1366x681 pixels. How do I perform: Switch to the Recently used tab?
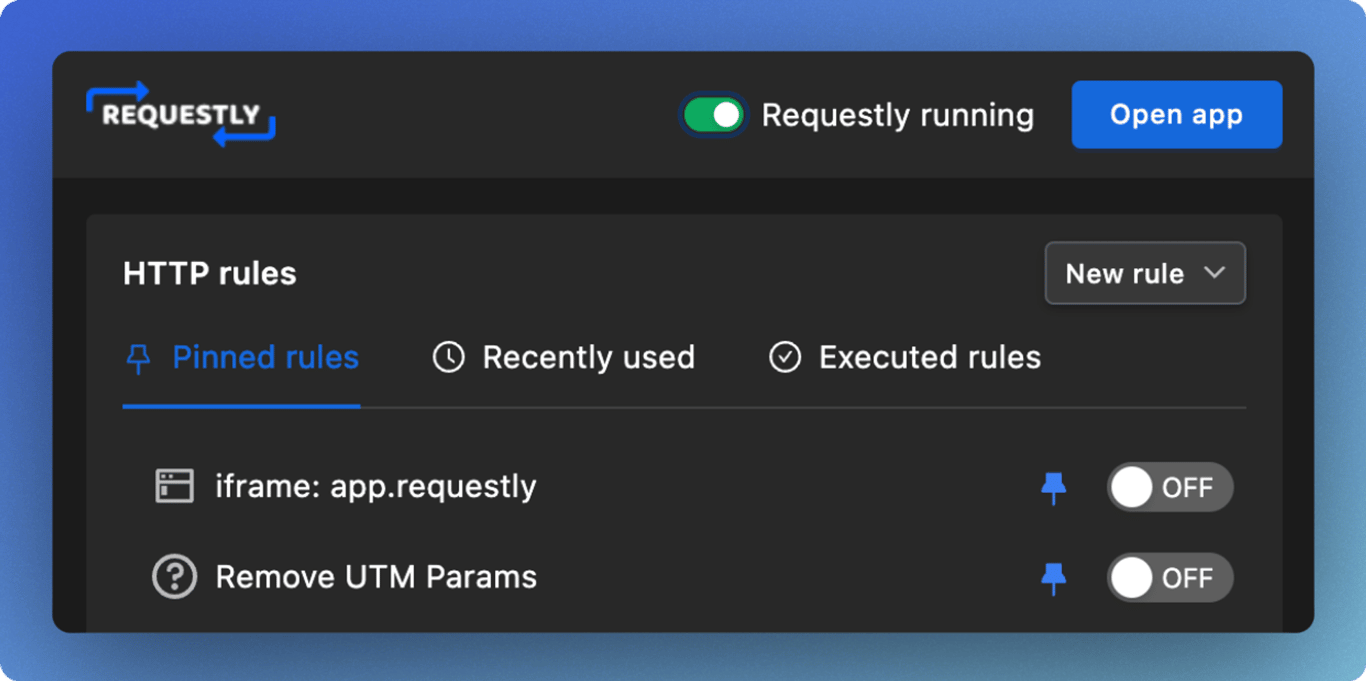tap(588, 358)
